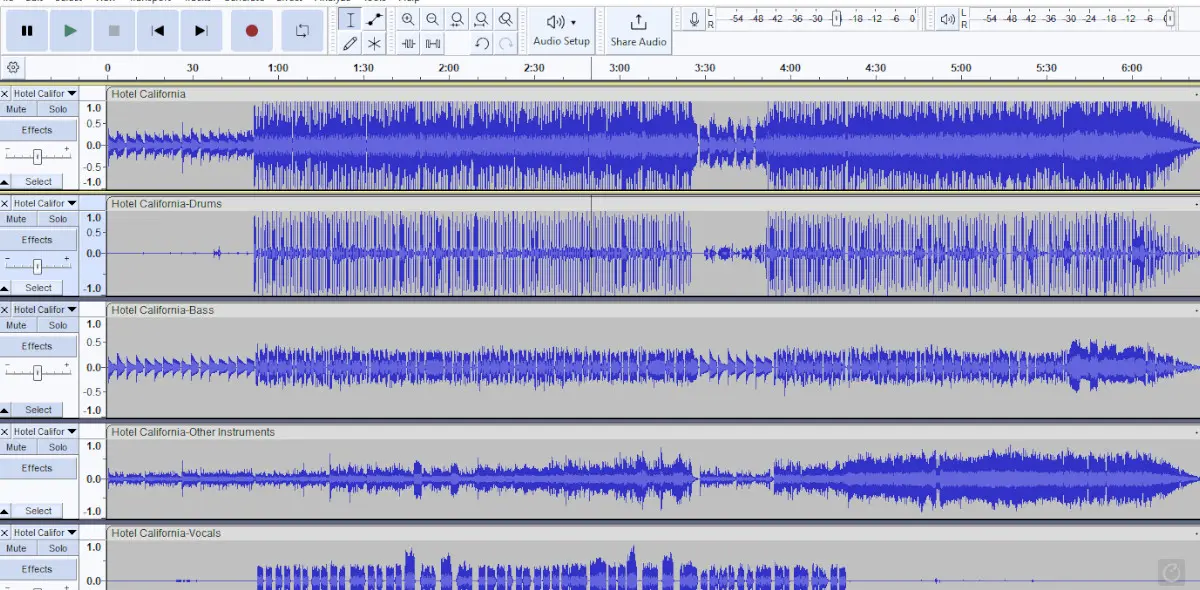Open the Vocals track name dropdown

[x=45, y=533]
